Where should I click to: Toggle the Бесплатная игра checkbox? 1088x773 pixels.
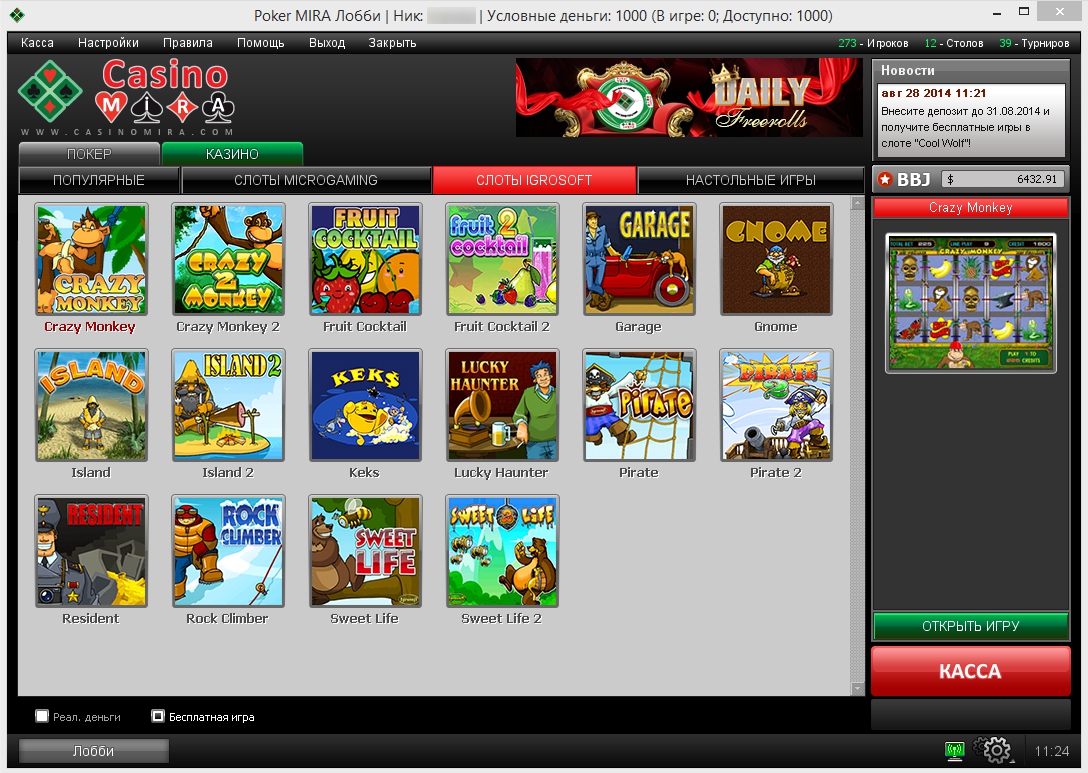click(158, 716)
